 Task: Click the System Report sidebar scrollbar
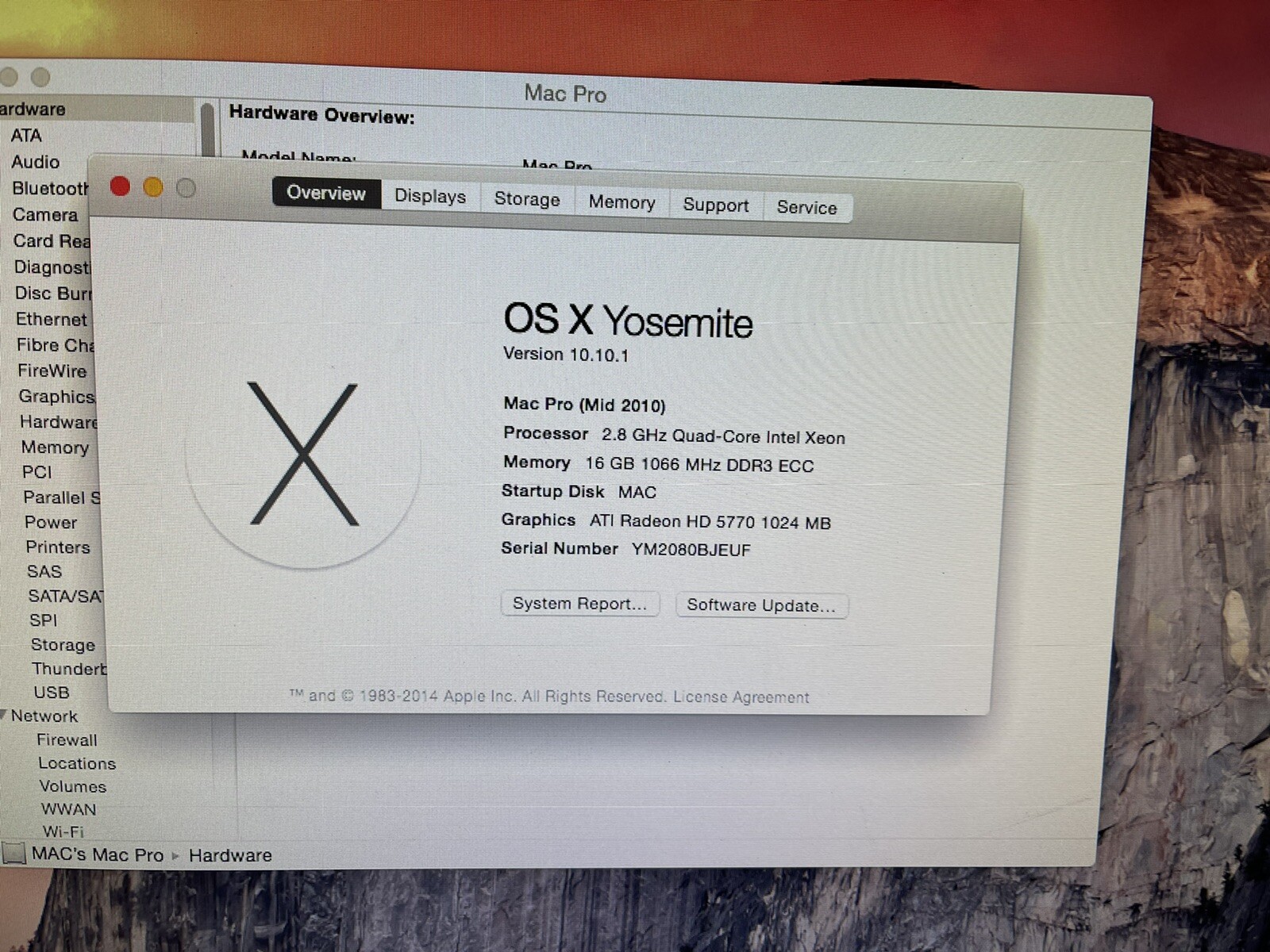[x=208, y=131]
